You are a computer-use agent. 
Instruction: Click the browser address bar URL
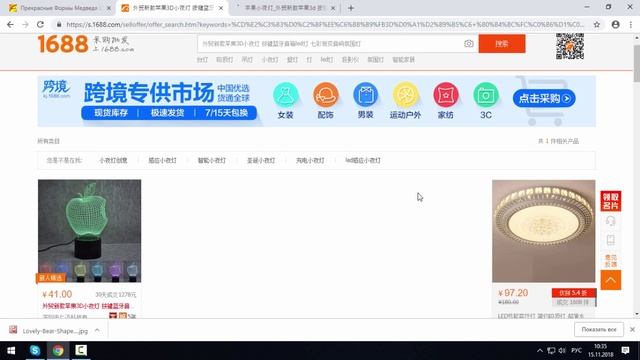point(324,24)
